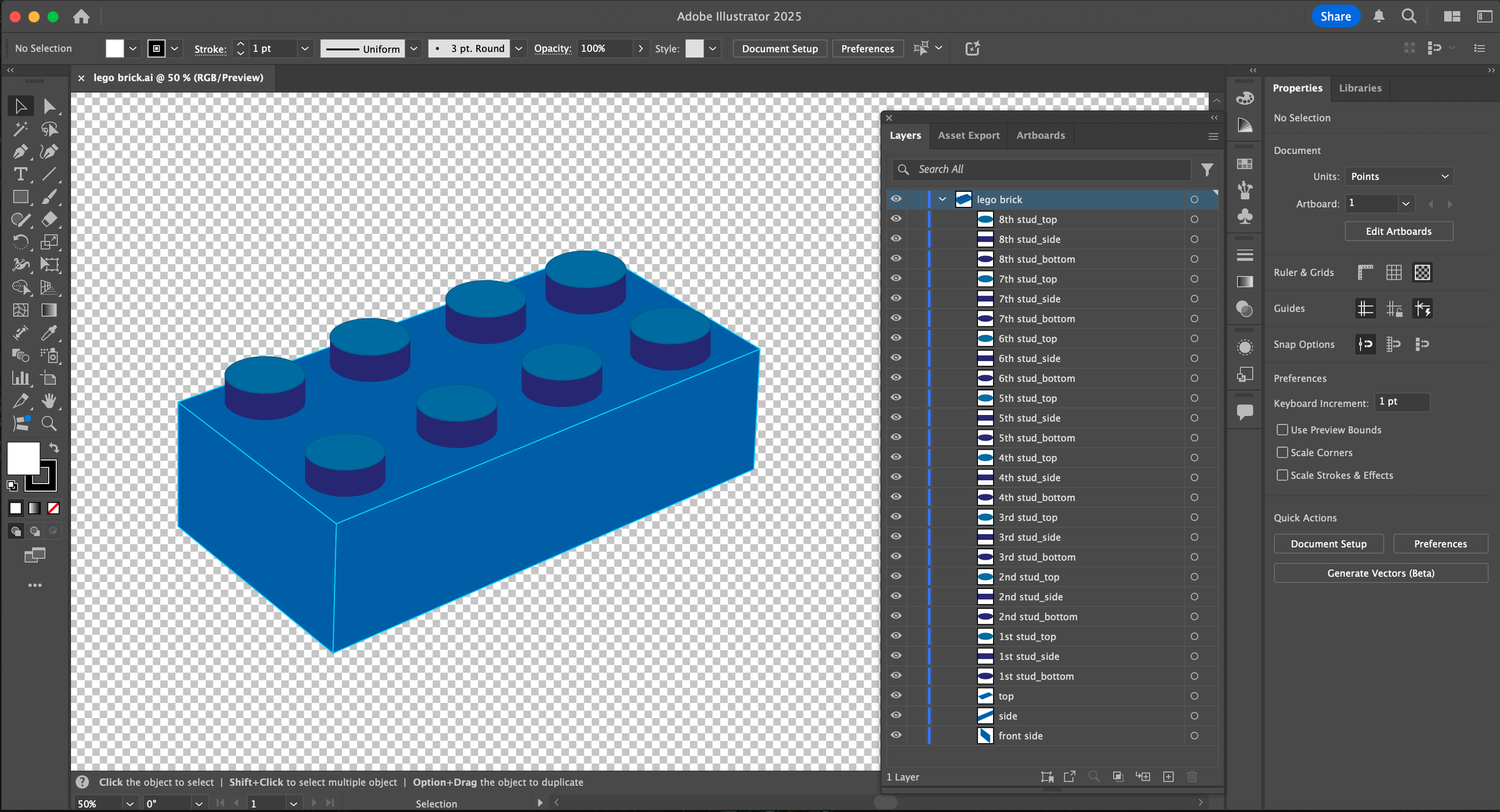Select the Magic Wand tool
The height and width of the screenshot is (812, 1500).
pos(20,129)
